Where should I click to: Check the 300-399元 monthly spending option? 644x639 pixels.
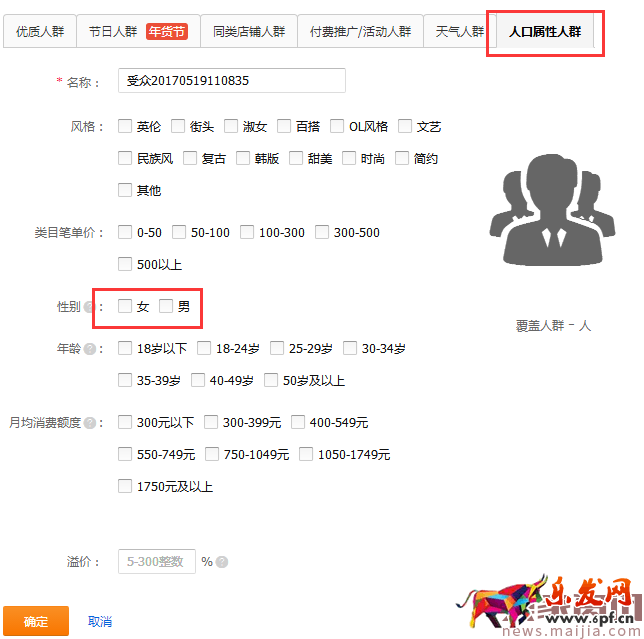point(211,422)
